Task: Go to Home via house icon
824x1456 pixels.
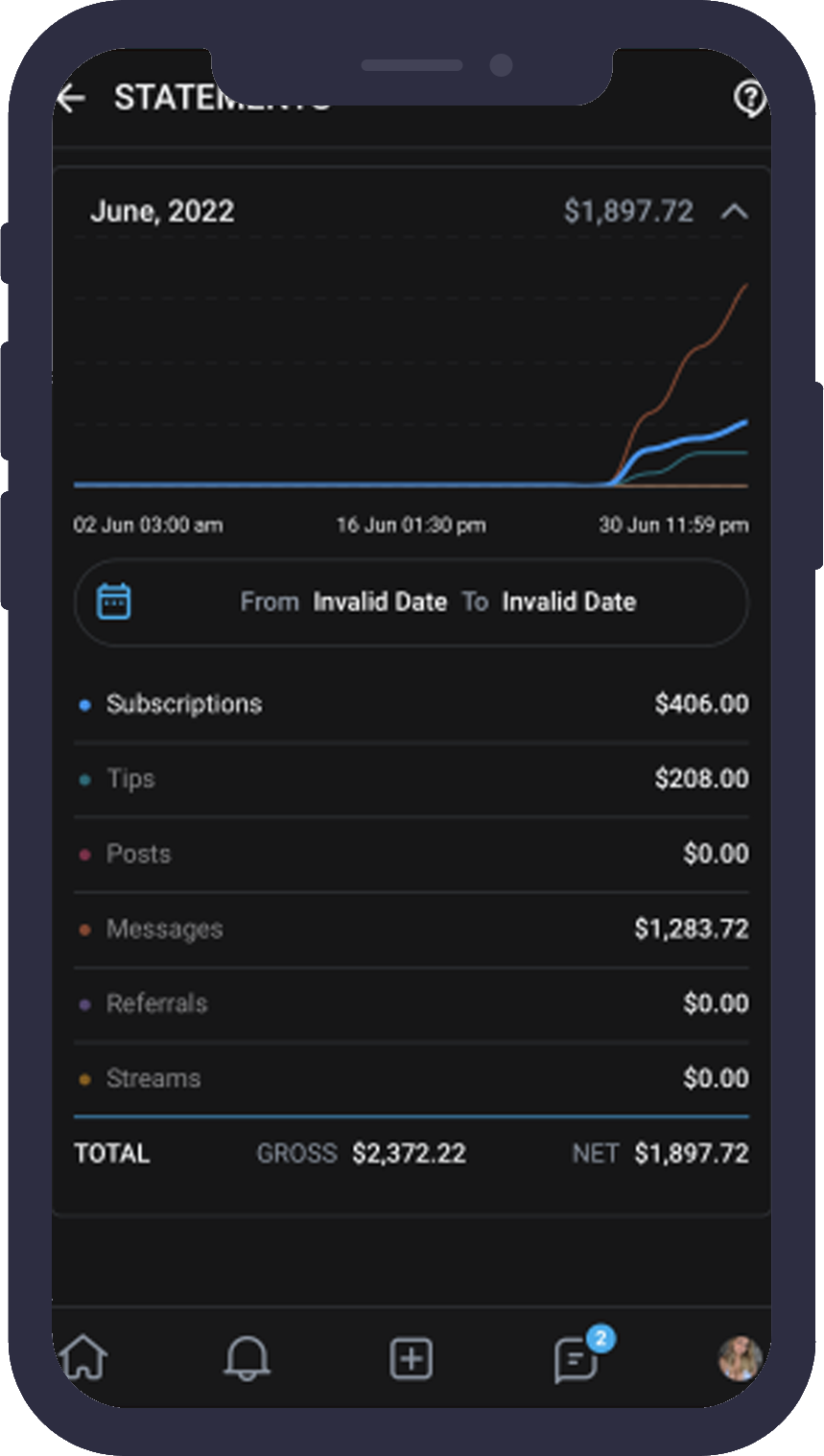Action: click(84, 1358)
